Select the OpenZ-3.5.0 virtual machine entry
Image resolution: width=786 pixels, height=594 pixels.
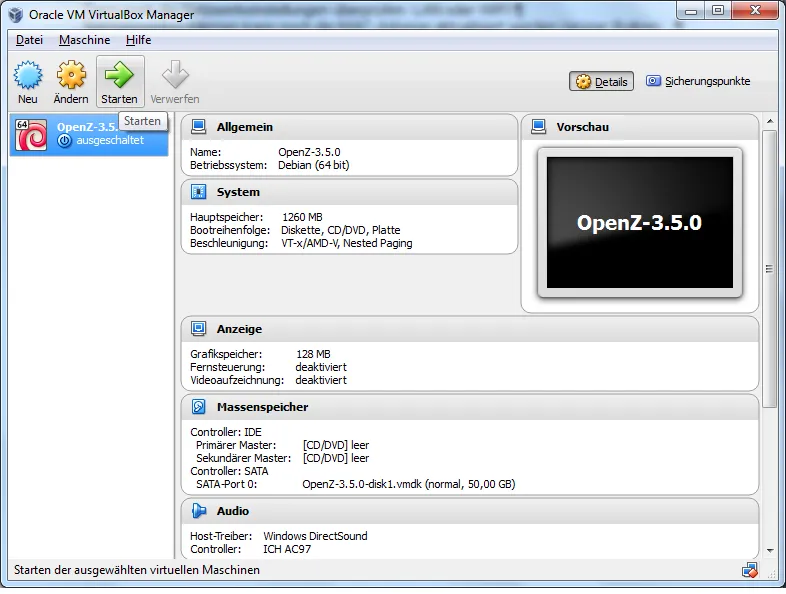coord(89,134)
